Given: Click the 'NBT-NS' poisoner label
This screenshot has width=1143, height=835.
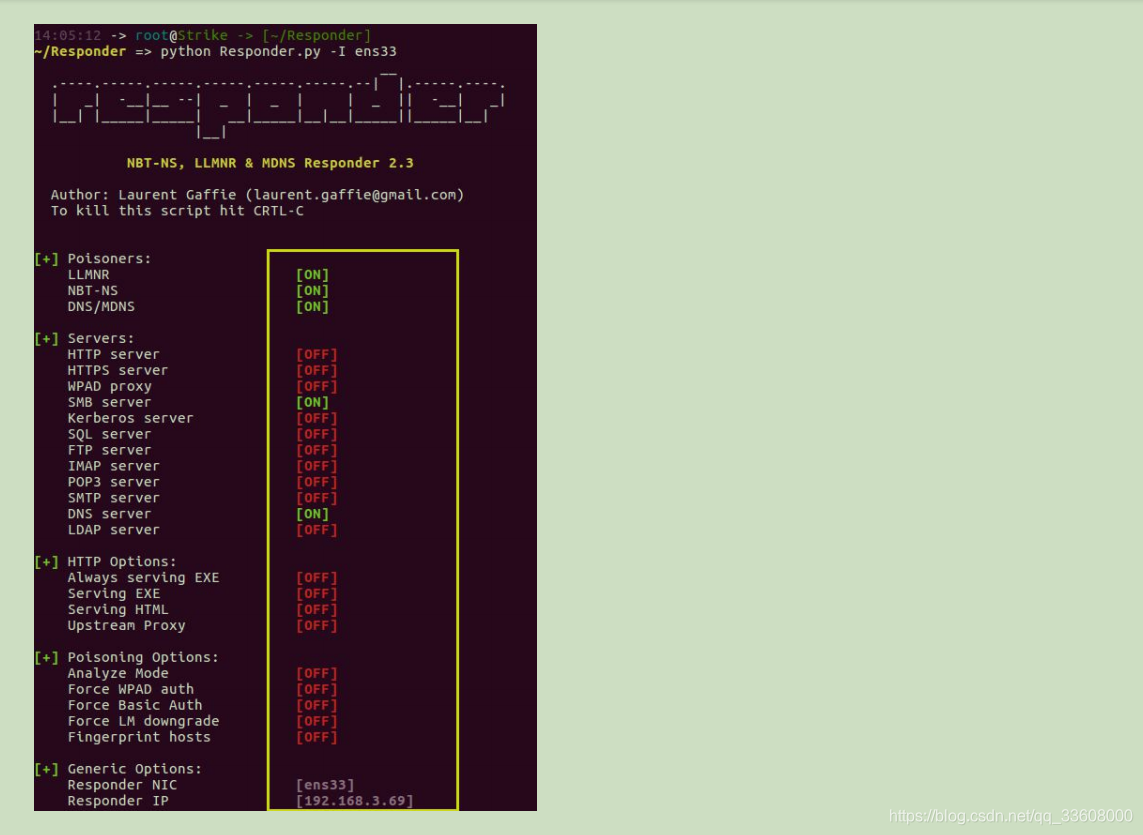Looking at the screenshot, I should click(x=93, y=291).
